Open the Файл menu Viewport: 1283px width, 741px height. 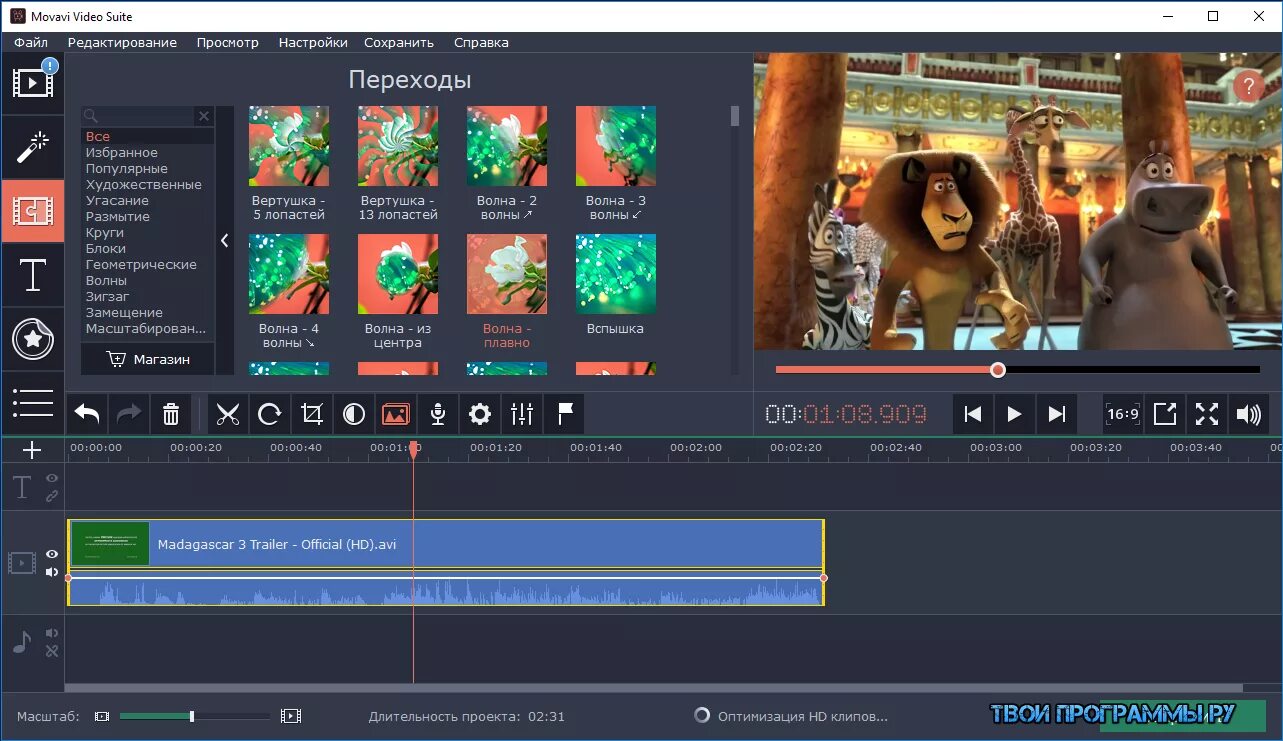tap(31, 42)
